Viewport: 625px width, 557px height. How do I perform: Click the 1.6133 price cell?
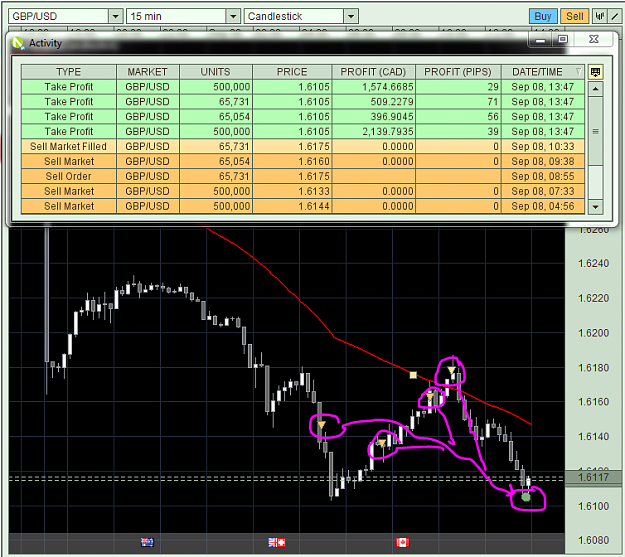click(292, 191)
